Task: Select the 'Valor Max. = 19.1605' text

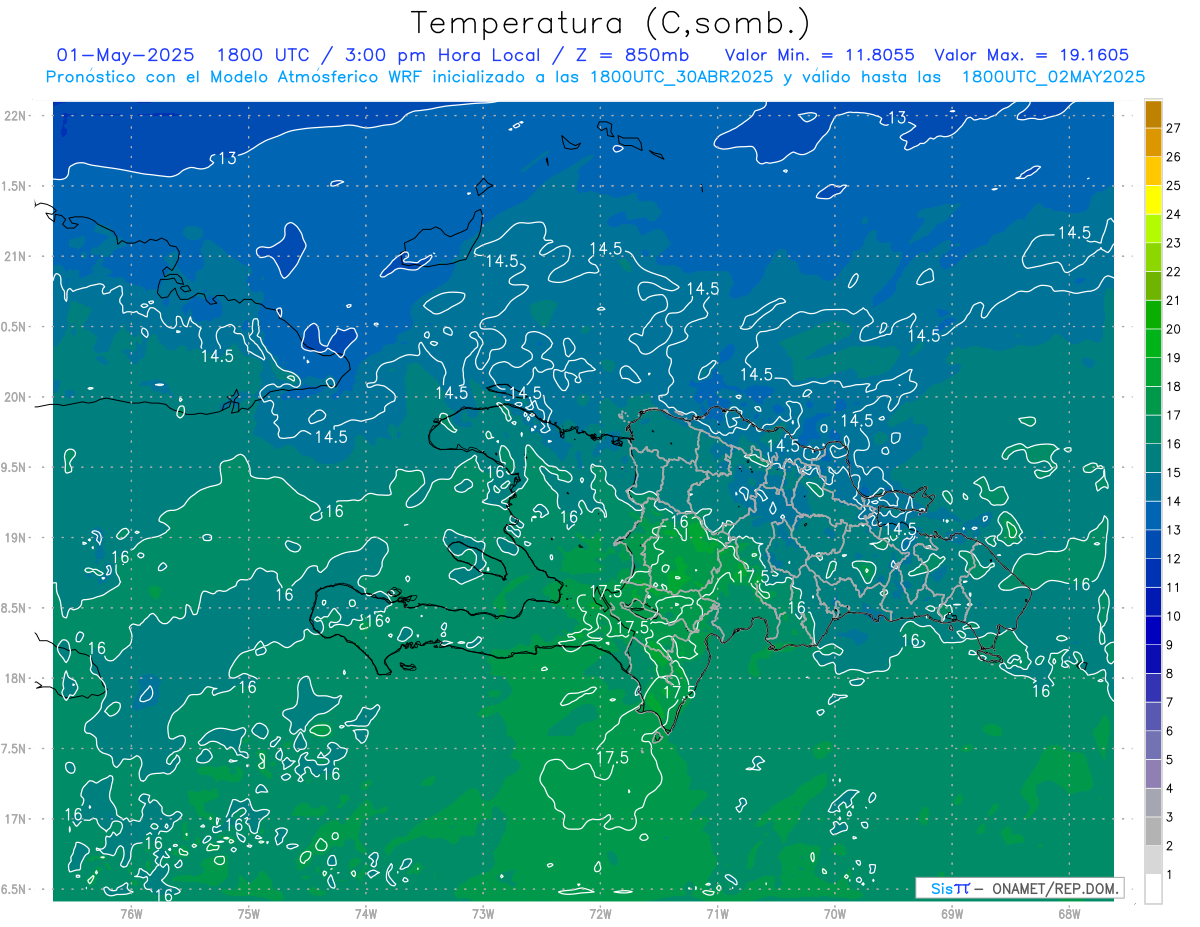Action: point(1032,54)
